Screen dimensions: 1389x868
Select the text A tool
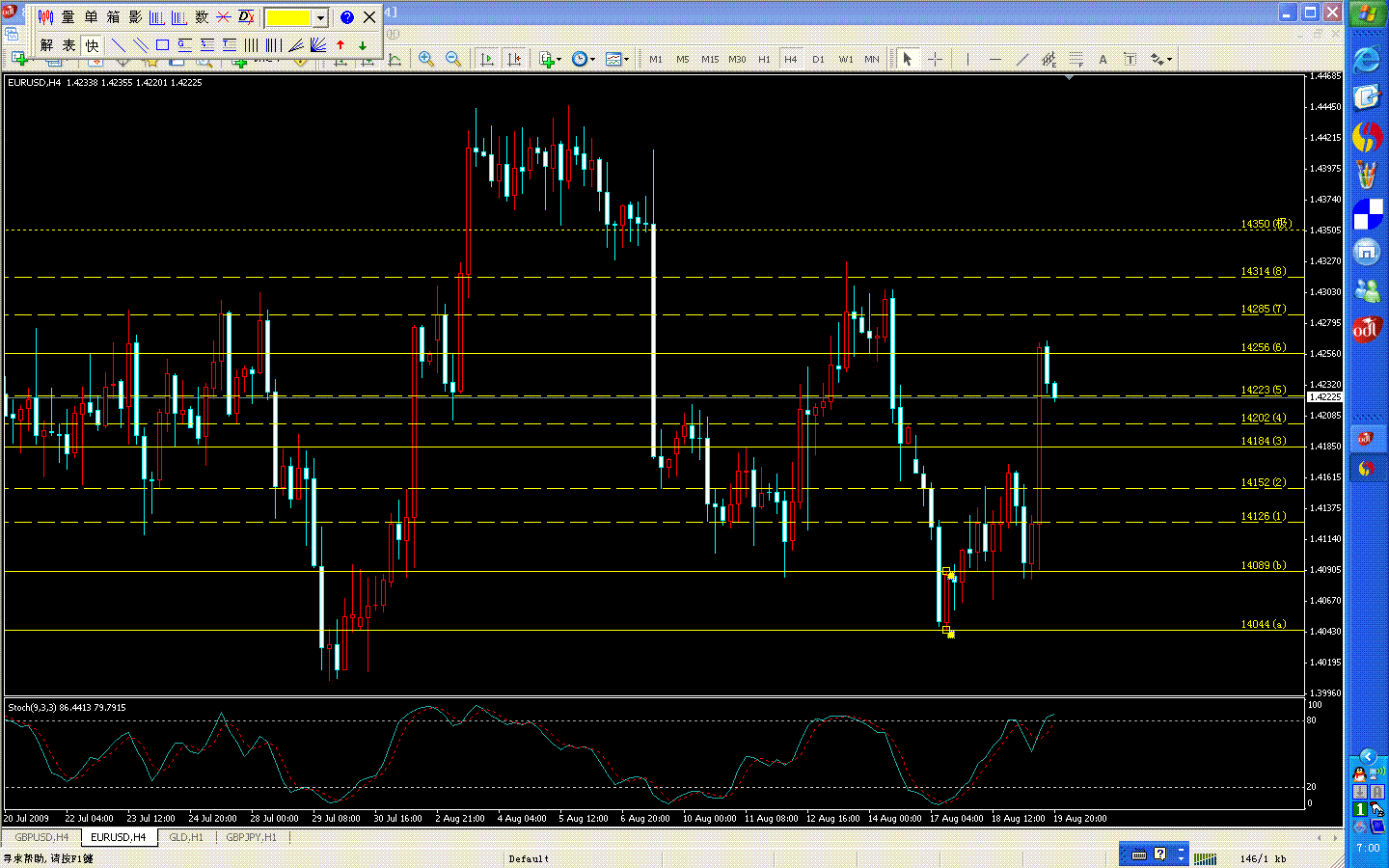click(x=1103, y=59)
